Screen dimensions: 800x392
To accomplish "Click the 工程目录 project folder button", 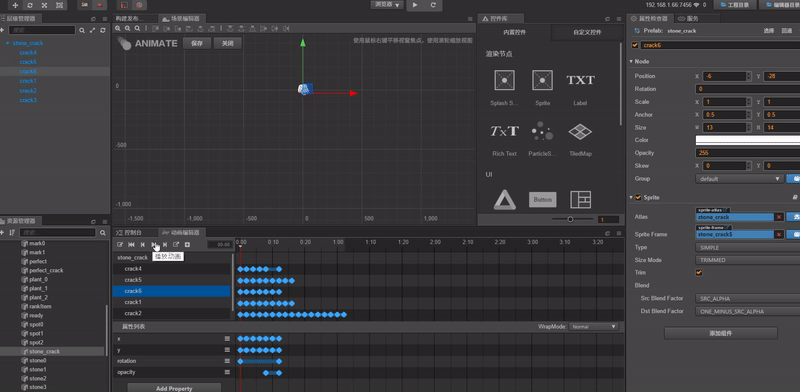I will tap(734, 5).
